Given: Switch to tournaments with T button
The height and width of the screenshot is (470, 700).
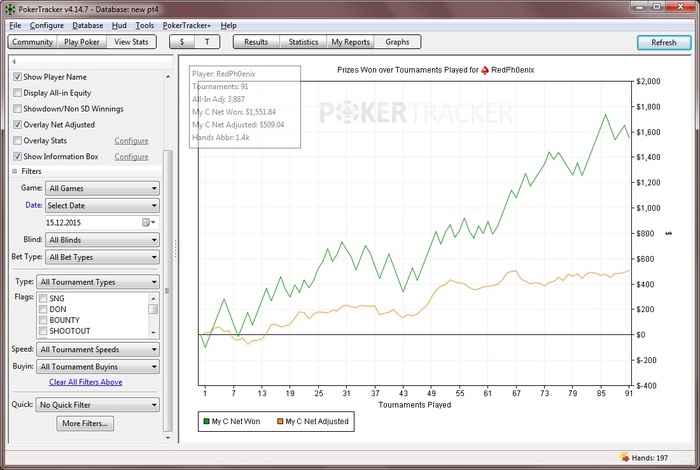Looking at the screenshot, I should [208, 42].
